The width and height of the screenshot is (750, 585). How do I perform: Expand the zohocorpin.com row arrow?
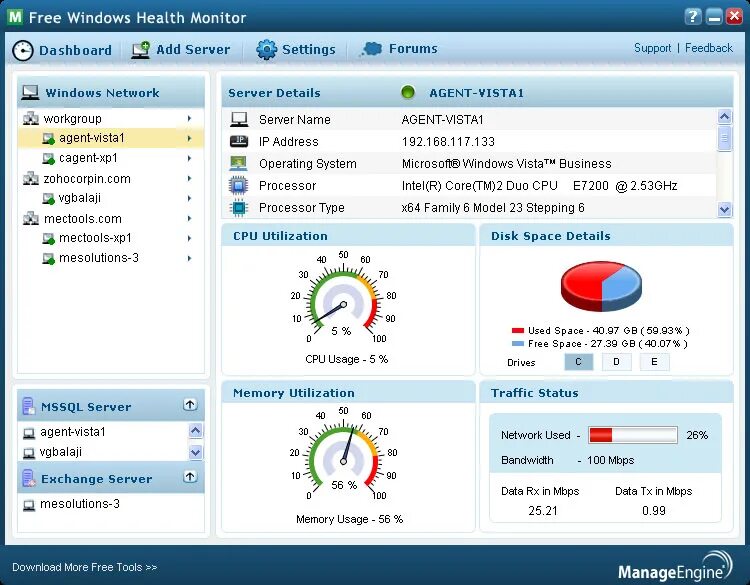click(x=189, y=178)
